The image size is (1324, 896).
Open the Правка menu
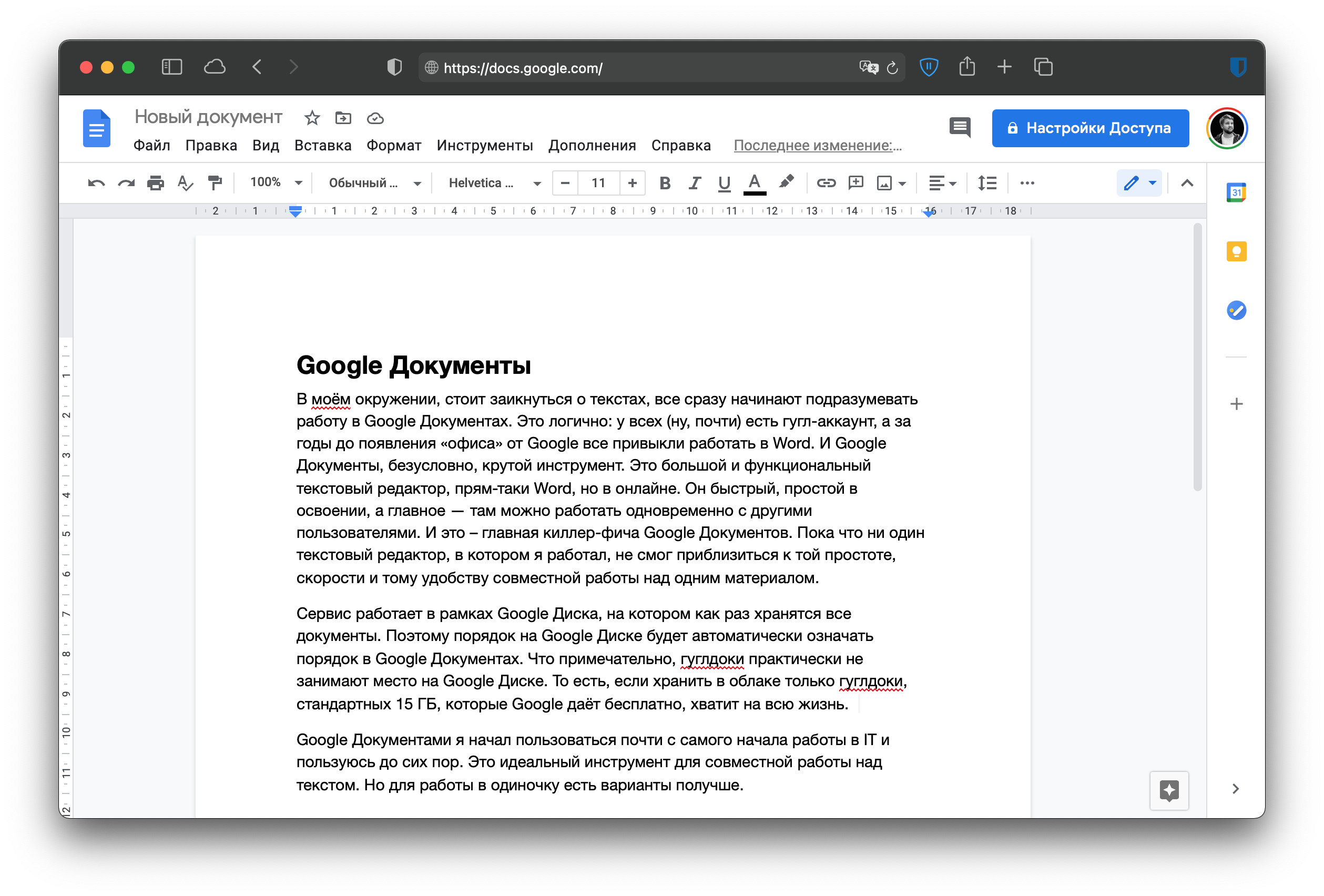211,145
